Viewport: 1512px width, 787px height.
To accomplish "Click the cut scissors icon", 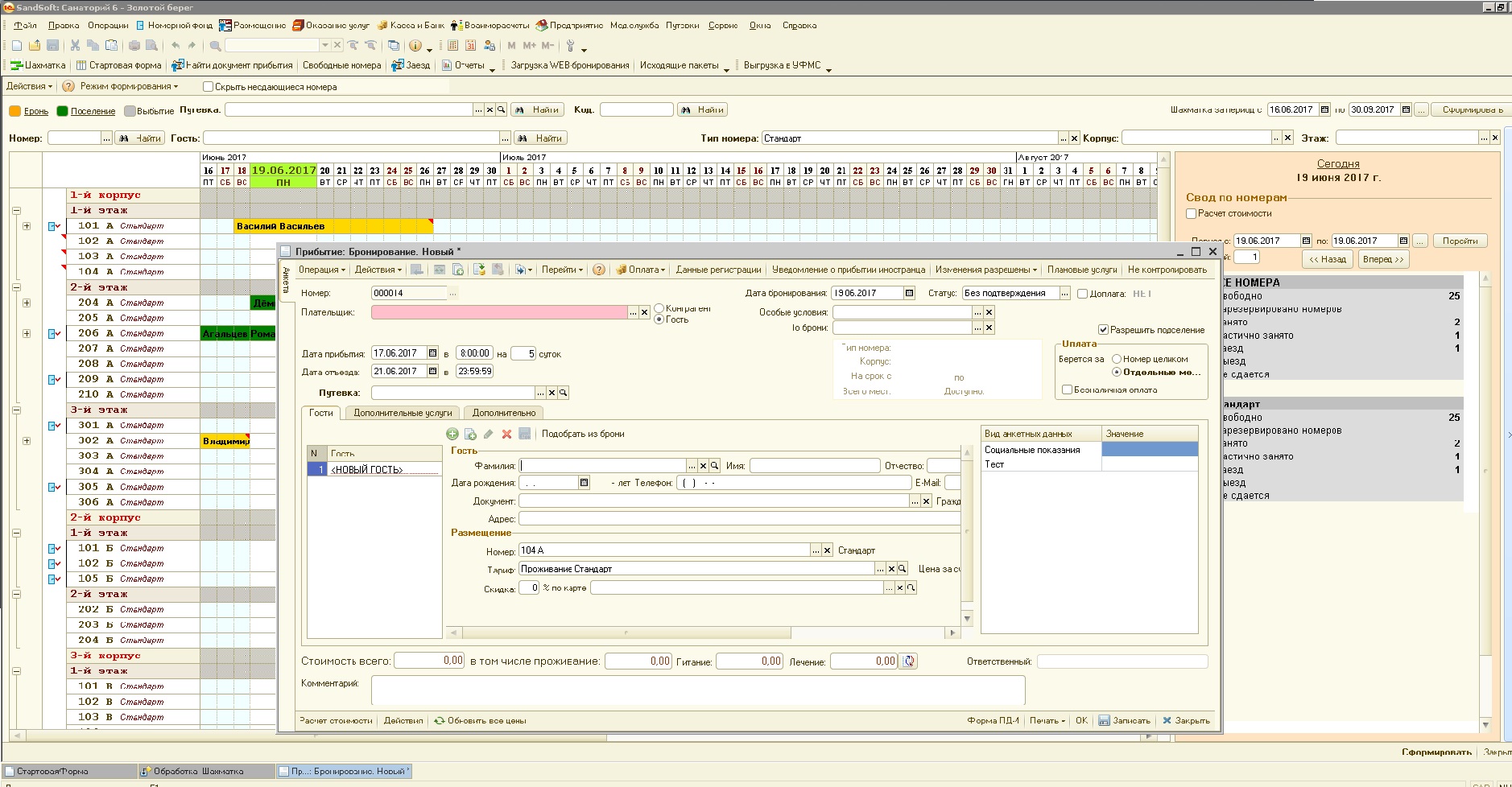I will pyautogui.click(x=75, y=46).
